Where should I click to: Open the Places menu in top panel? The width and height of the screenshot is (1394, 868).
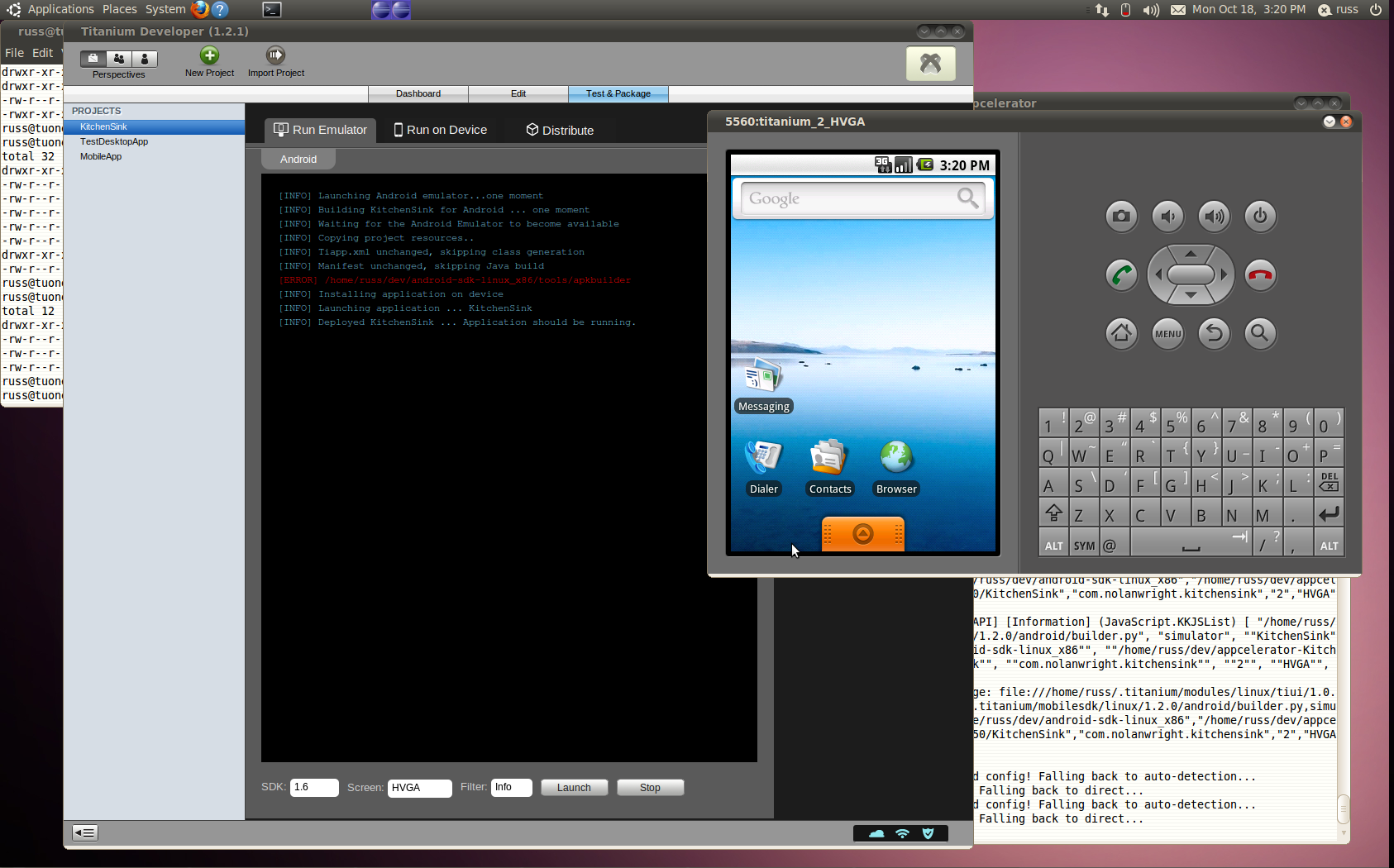coord(120,9)
